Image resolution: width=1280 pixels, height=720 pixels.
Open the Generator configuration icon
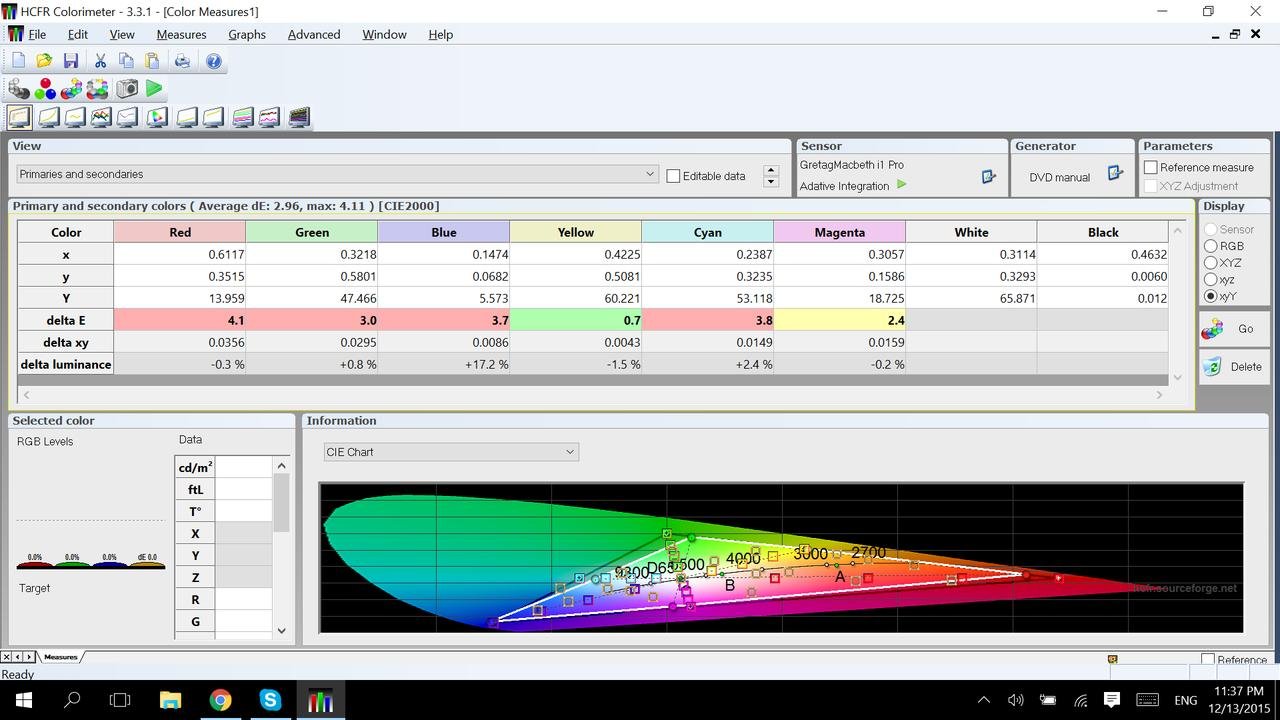coord(1115,174)
